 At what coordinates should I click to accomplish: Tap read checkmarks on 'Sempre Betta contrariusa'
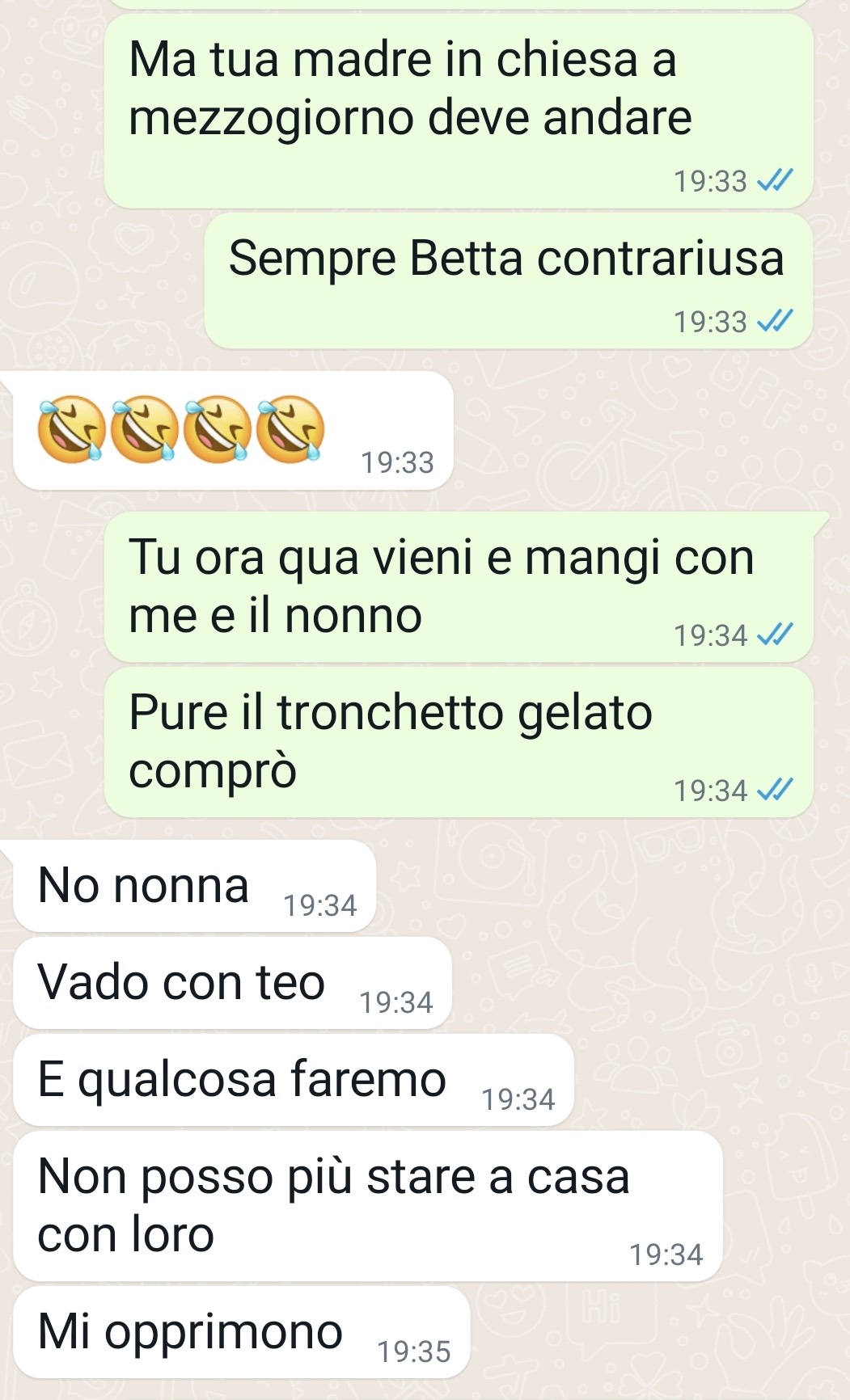(775, 322)
